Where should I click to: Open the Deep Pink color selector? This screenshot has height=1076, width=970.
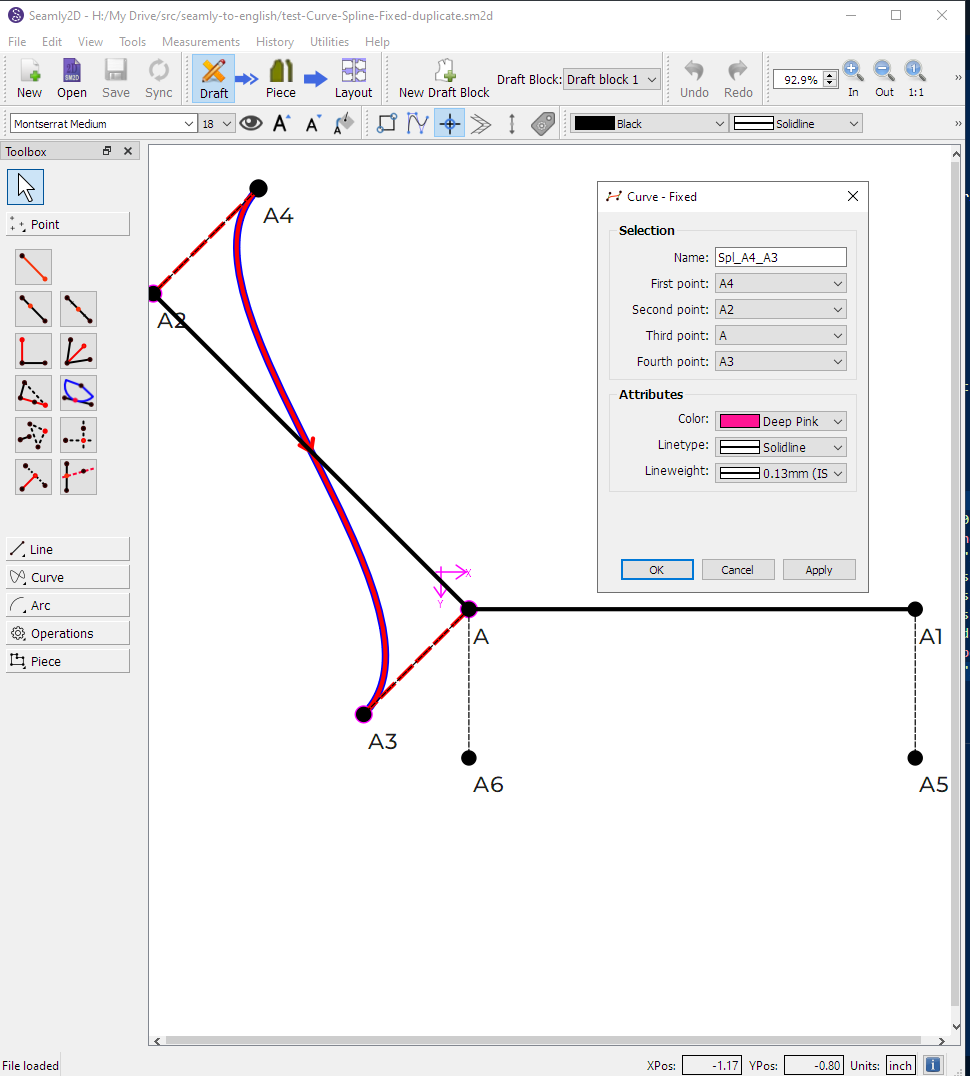[781, 421]
